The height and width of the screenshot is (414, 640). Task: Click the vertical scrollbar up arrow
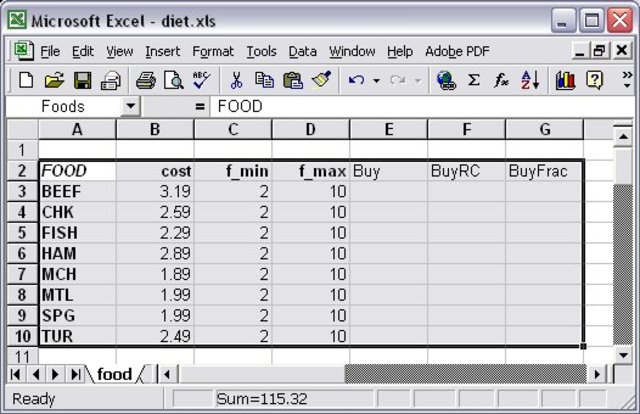(623, 136)
